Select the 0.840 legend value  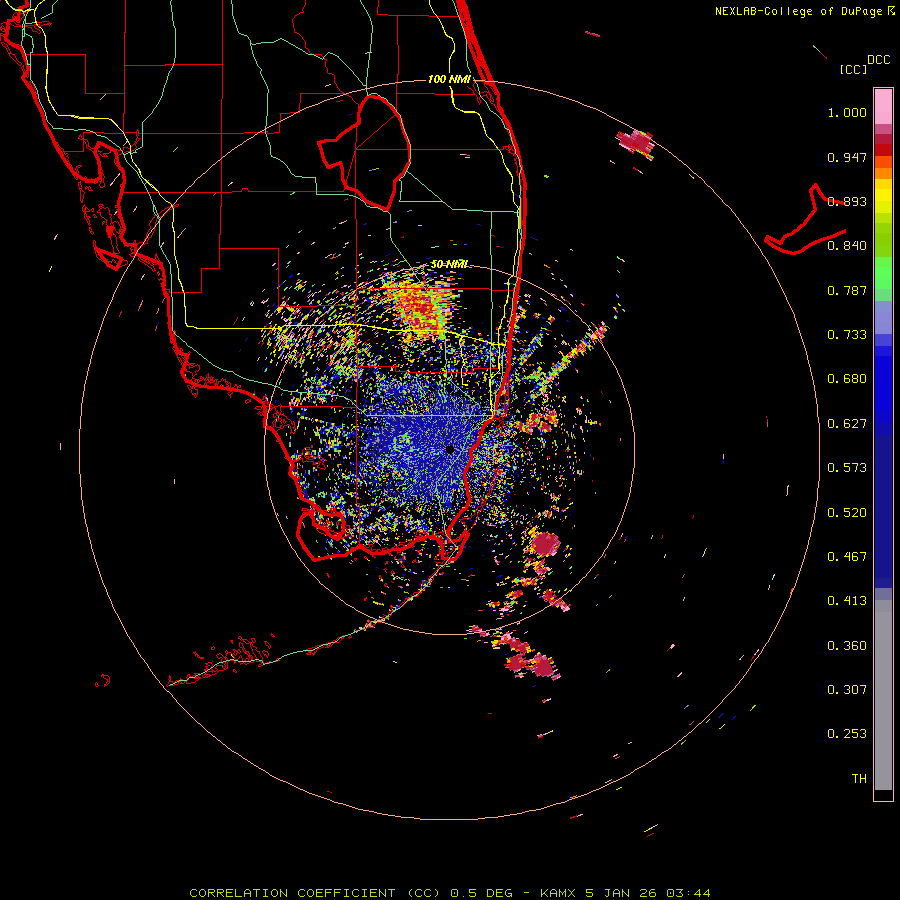(x=847, y=246)
